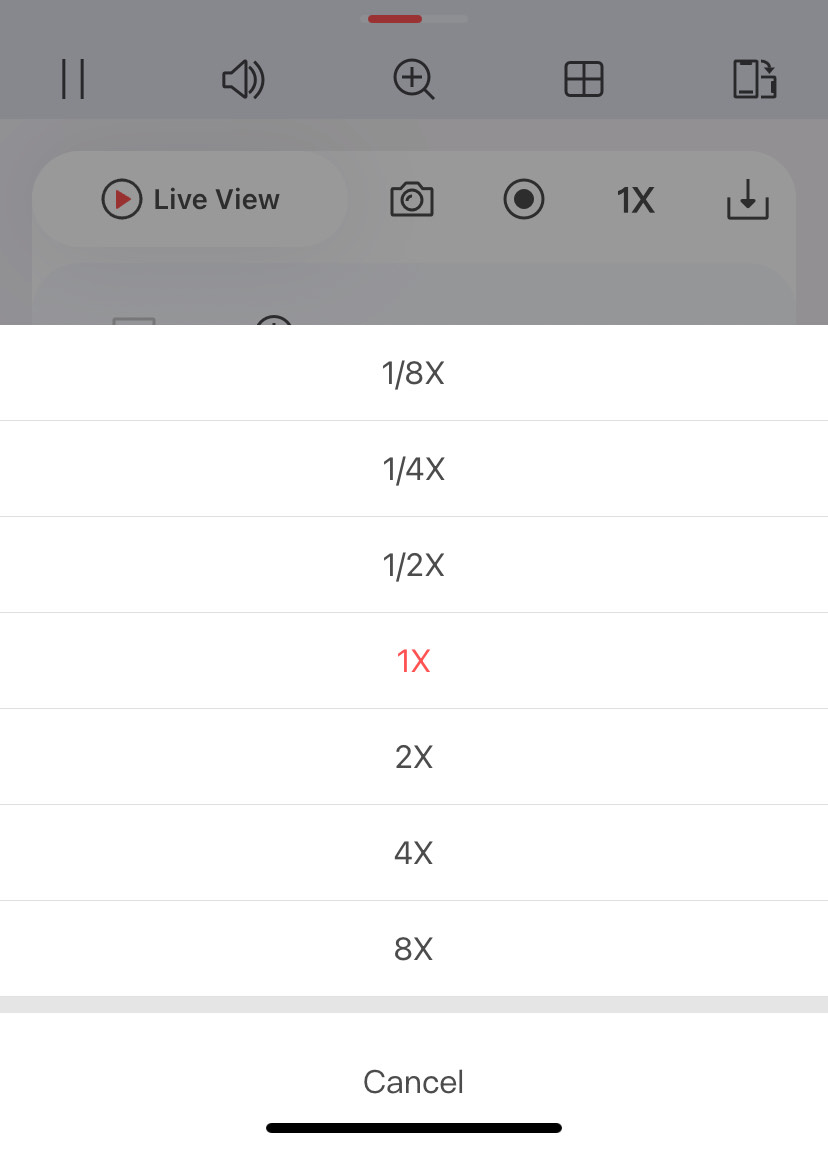Switch to Live View
The image size is (828, 1149).
pyautogui.click(x=191, y=200)
